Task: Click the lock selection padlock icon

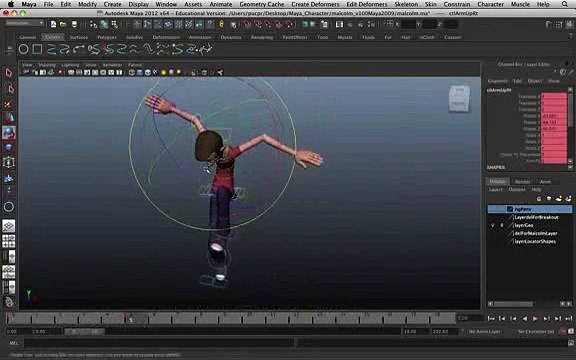Action: [x=222, y=25]
